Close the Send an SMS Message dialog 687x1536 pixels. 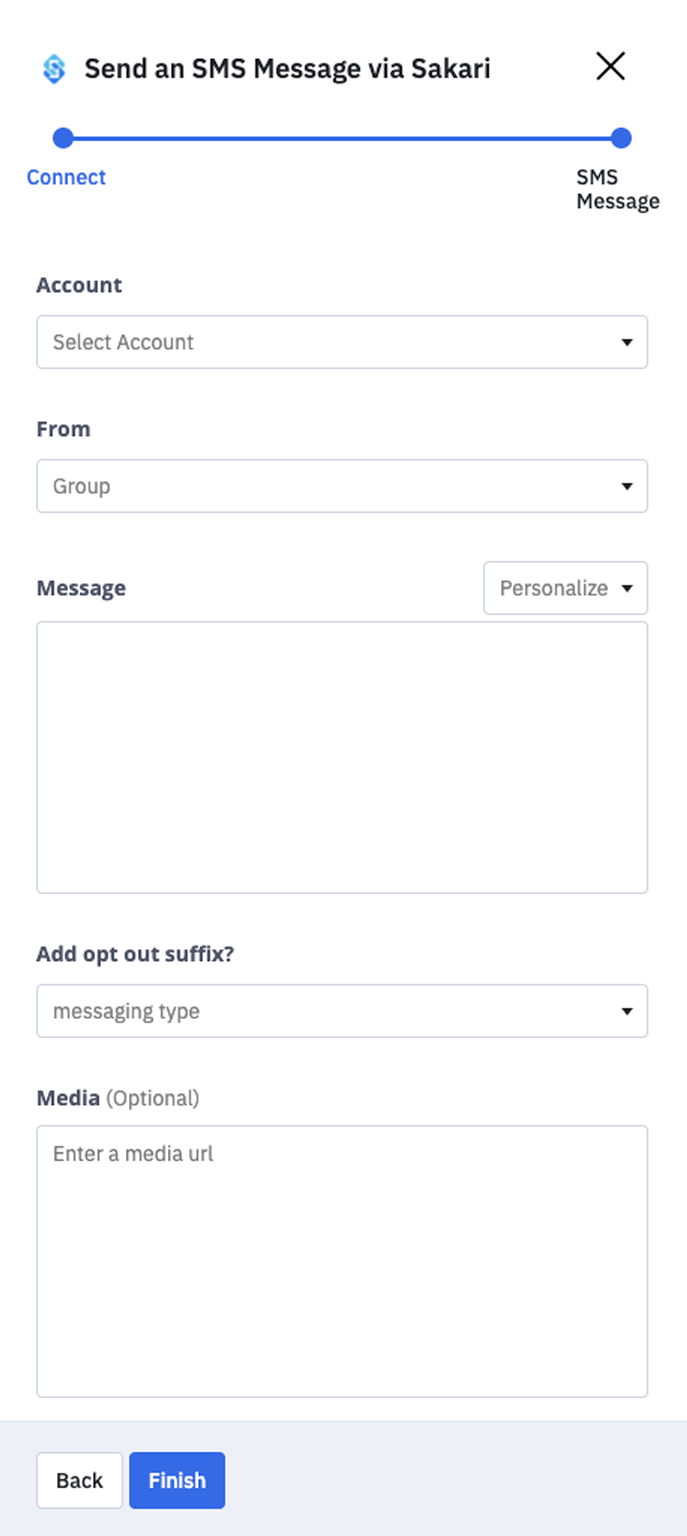tap(611, 66)
